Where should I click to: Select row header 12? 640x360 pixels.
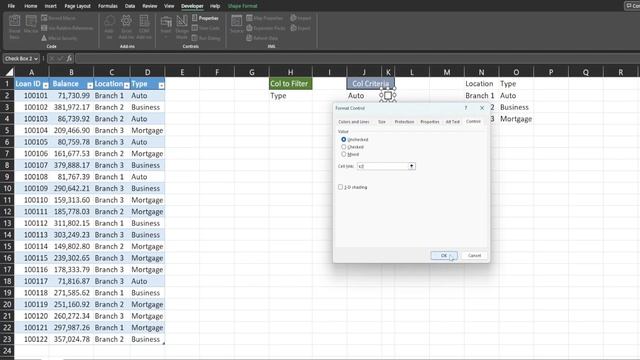[x=7, y=211]
